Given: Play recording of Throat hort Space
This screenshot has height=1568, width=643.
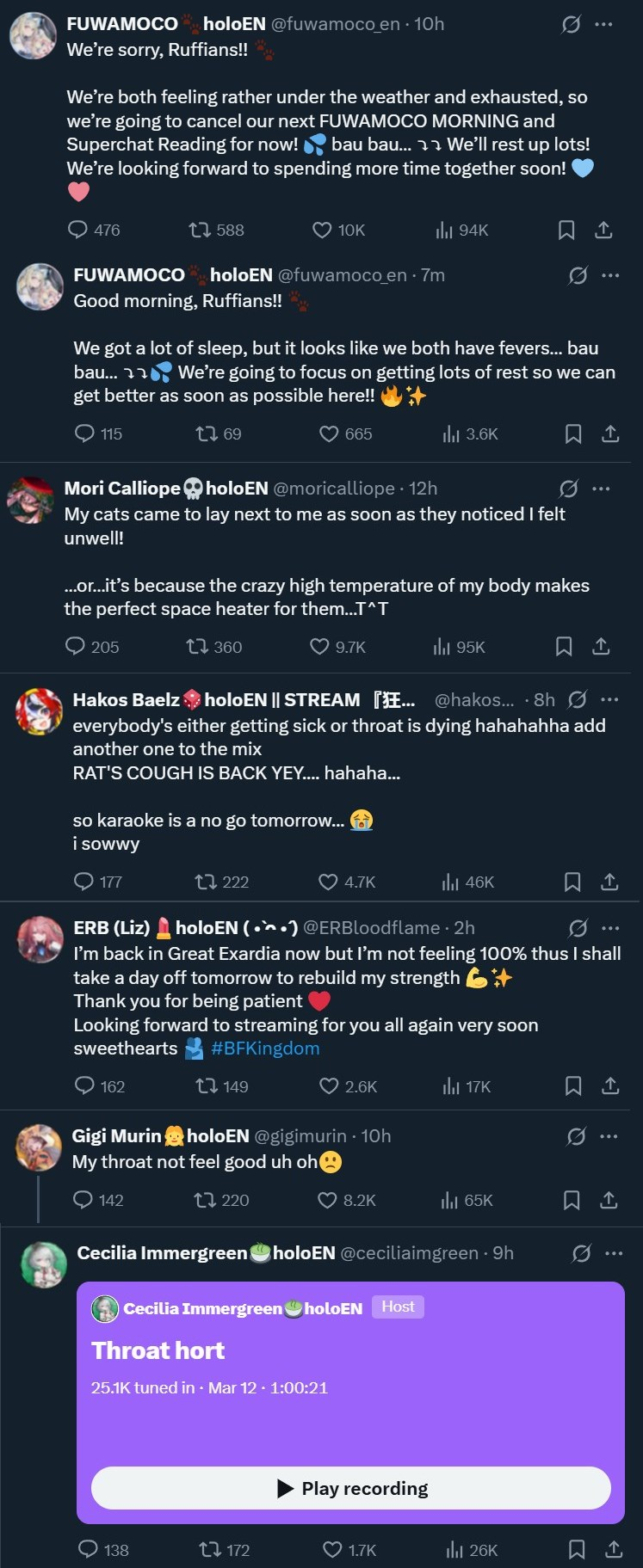Looking at the screenshot, I should point(351,1488).
